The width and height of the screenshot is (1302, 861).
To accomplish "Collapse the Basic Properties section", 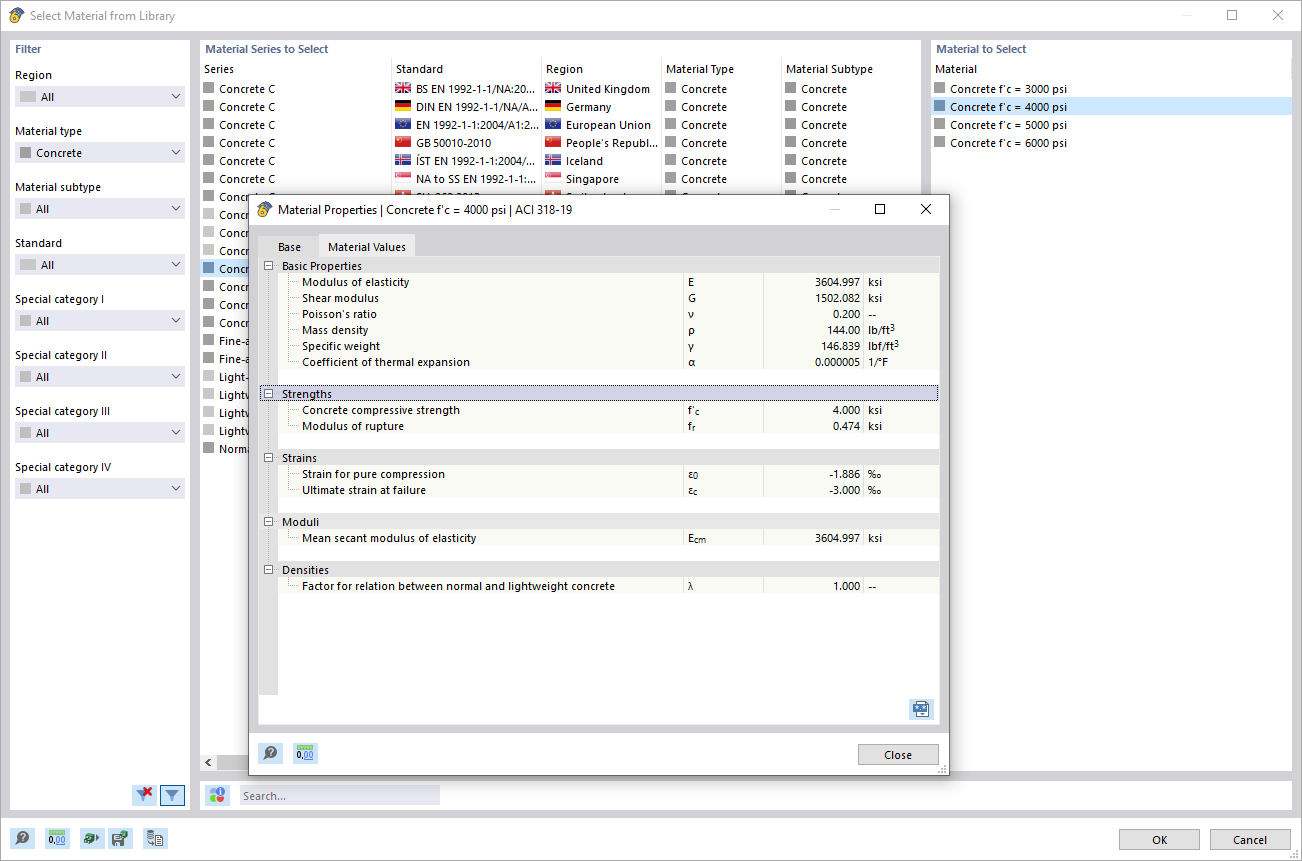I will tap(268, 266).
